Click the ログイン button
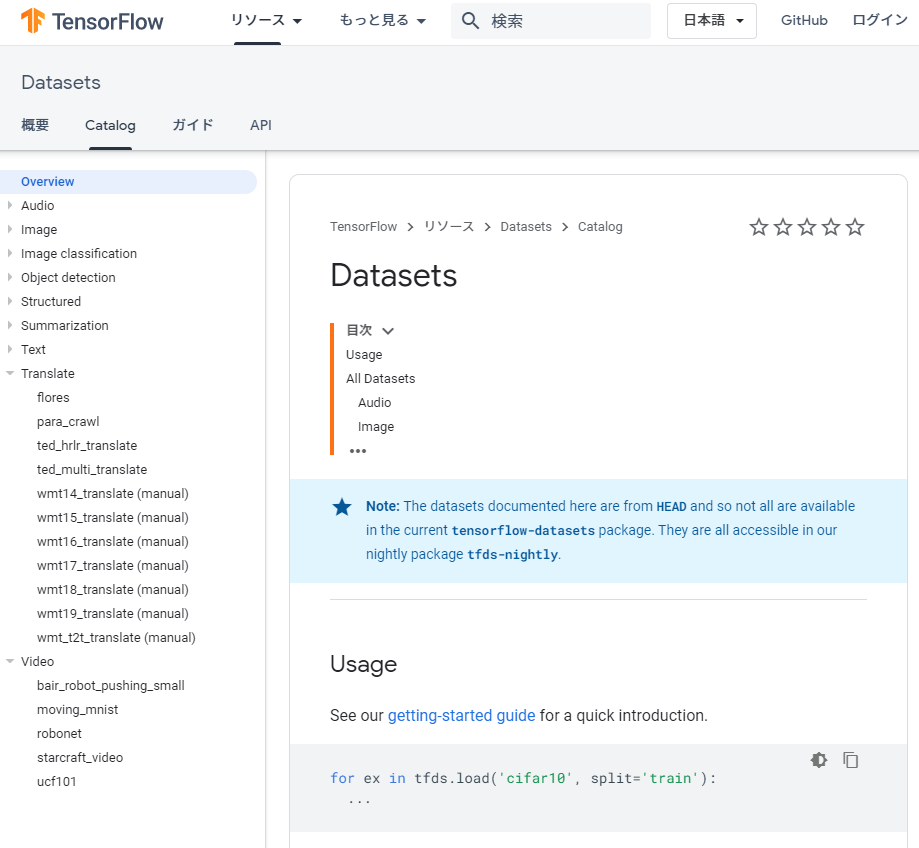 click(x=879, y=20)
